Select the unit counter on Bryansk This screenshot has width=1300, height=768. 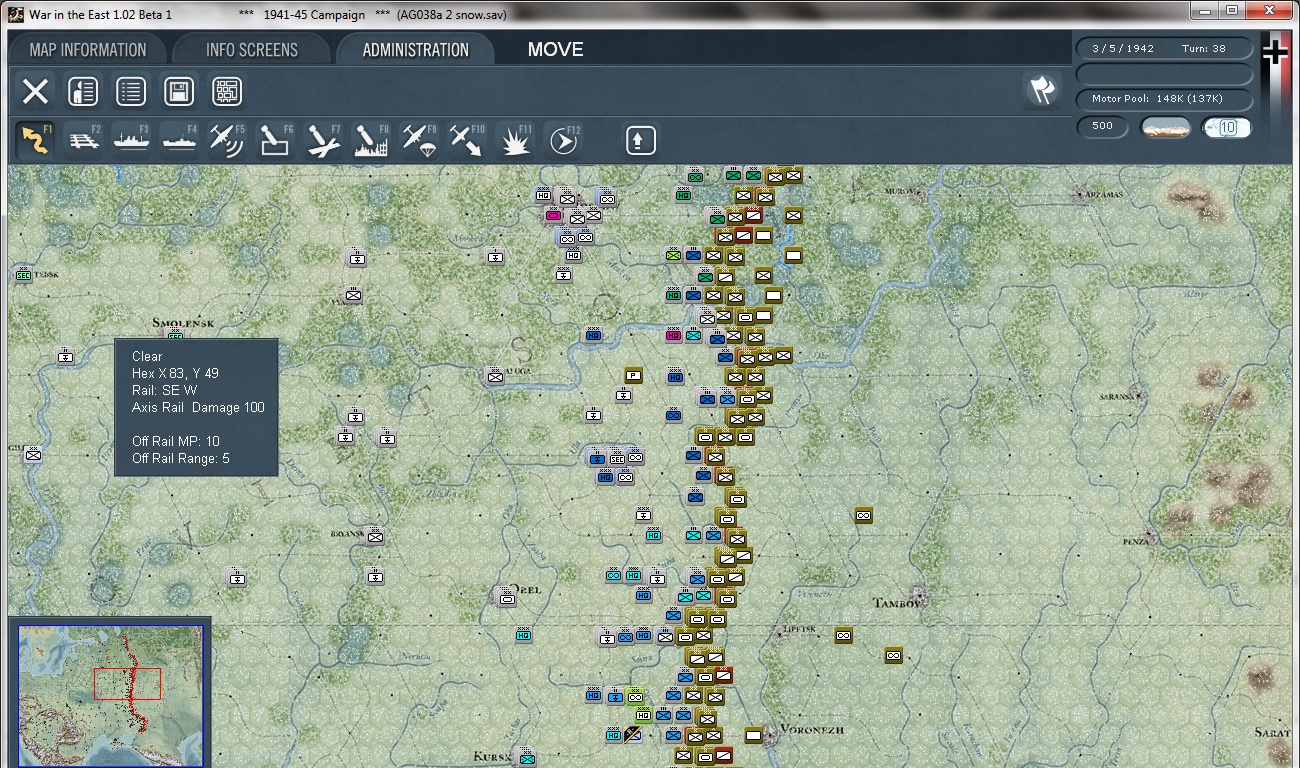click(375, 536)
